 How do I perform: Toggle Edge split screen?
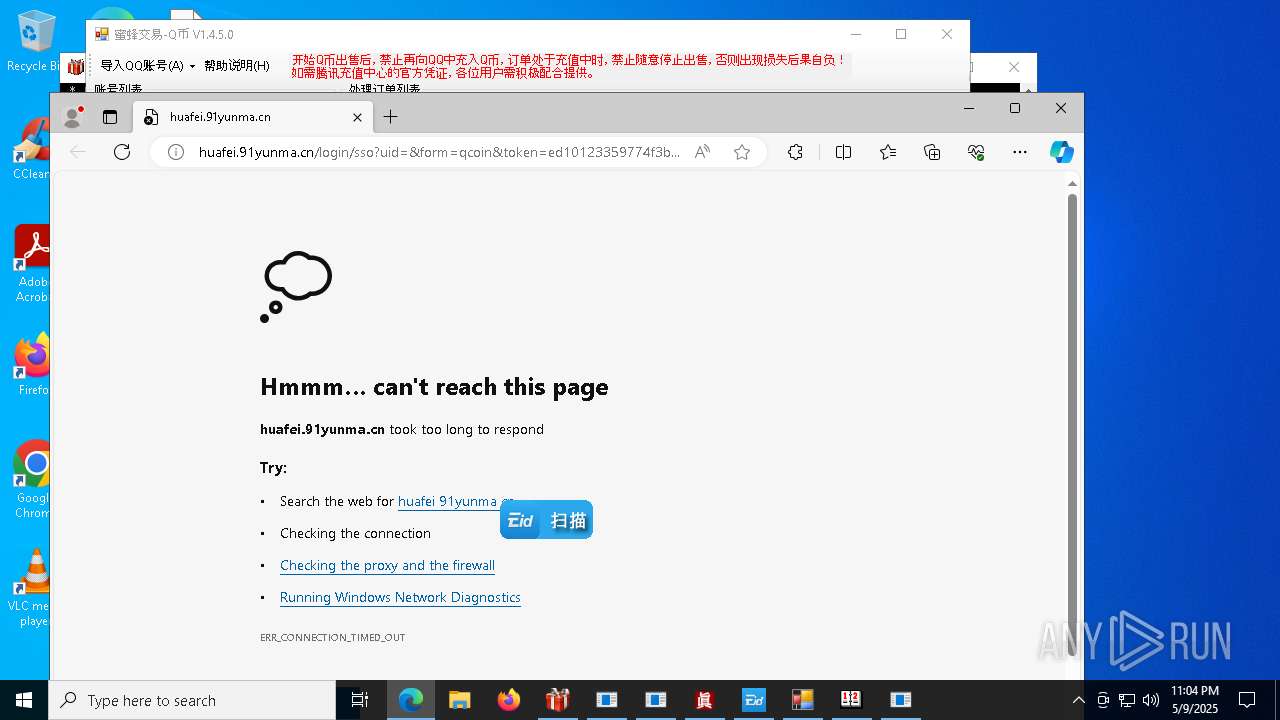[843, 152]
